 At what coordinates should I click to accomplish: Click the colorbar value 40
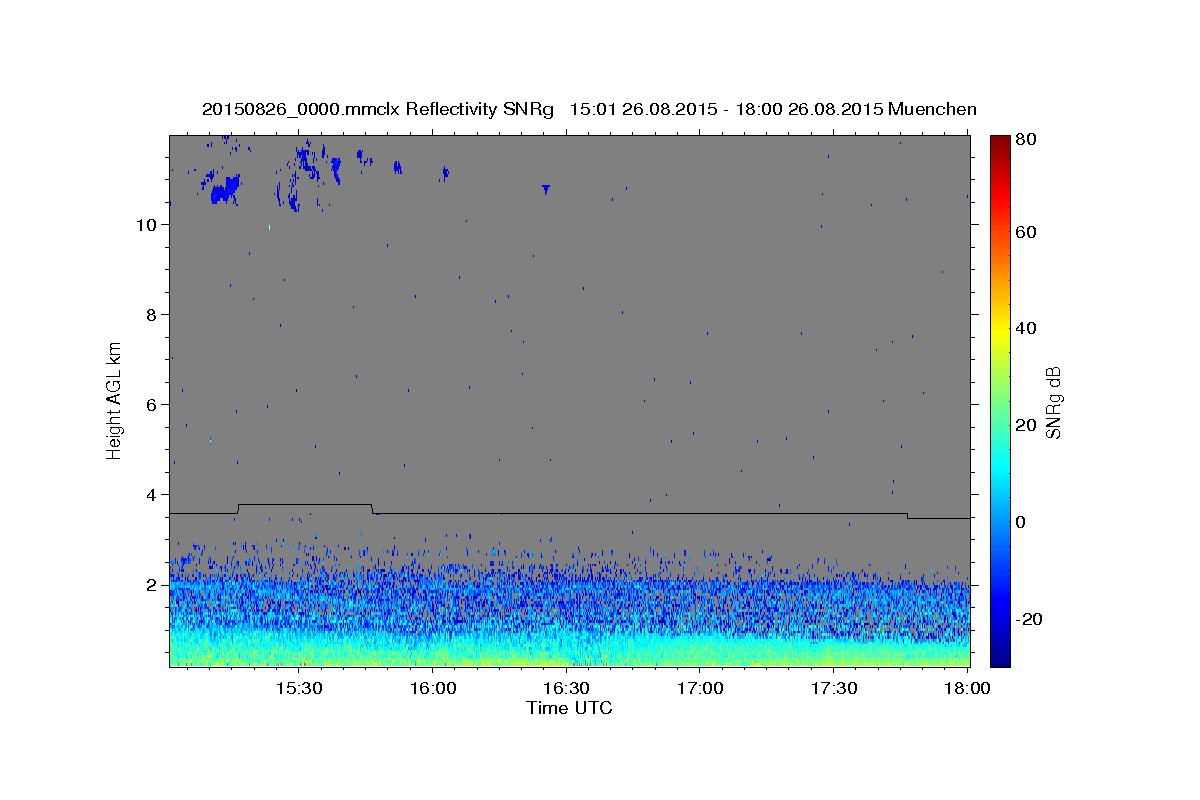pyautogui.click(x=1028, y=328)
